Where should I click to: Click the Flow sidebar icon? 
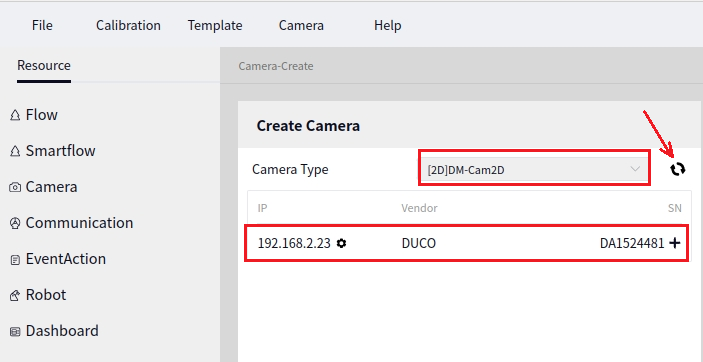(15, 115)
